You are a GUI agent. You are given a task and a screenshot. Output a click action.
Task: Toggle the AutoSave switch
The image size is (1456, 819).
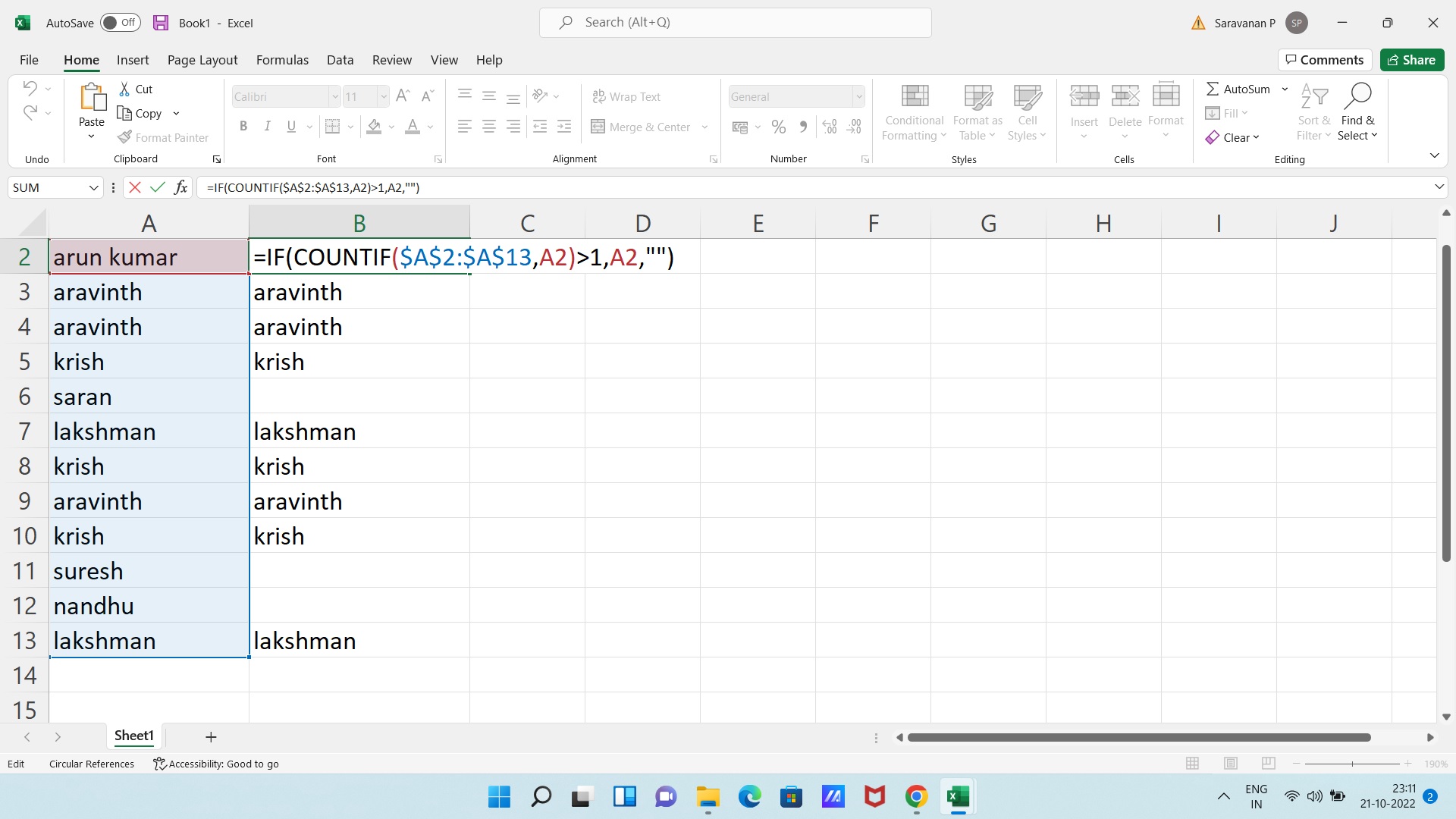(120, 23)
